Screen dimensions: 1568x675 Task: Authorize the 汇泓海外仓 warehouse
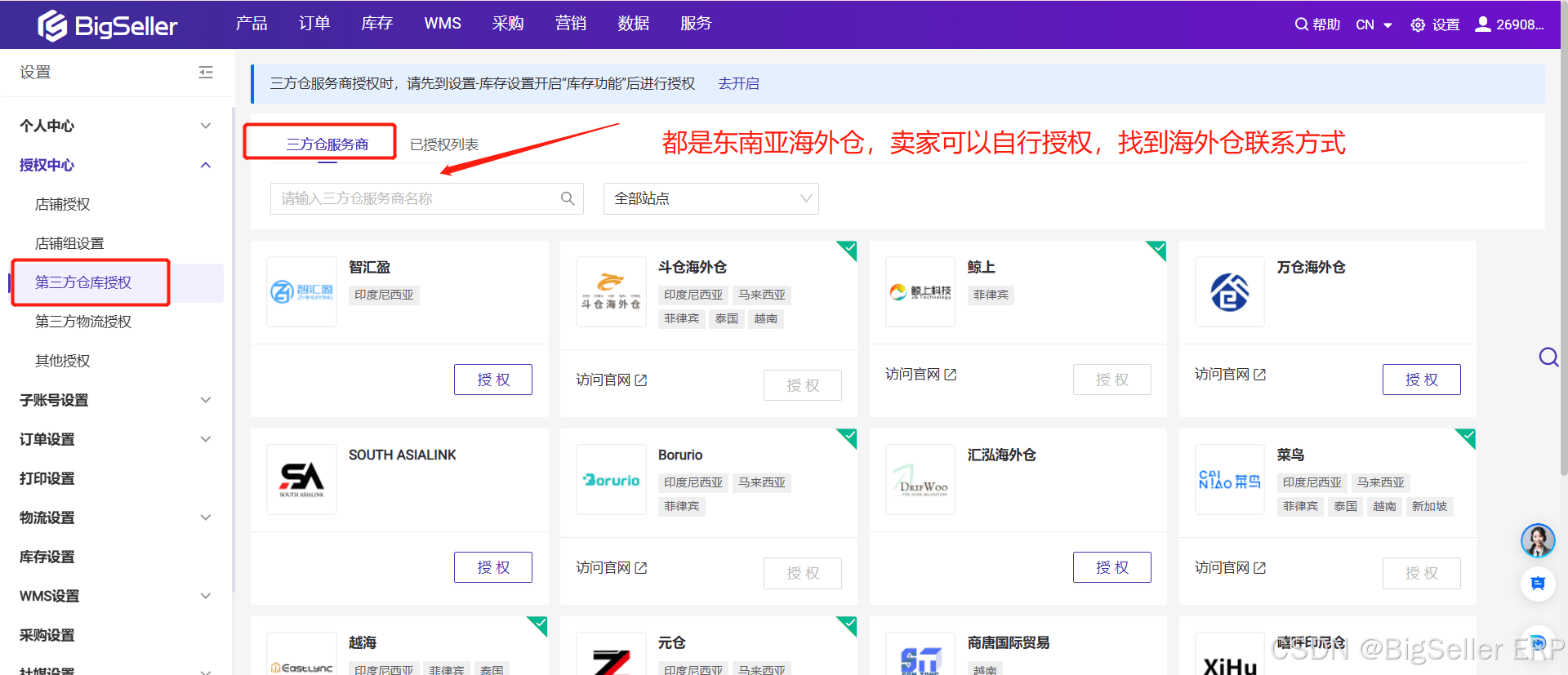pyautogui.click(x=1112, y=567)
